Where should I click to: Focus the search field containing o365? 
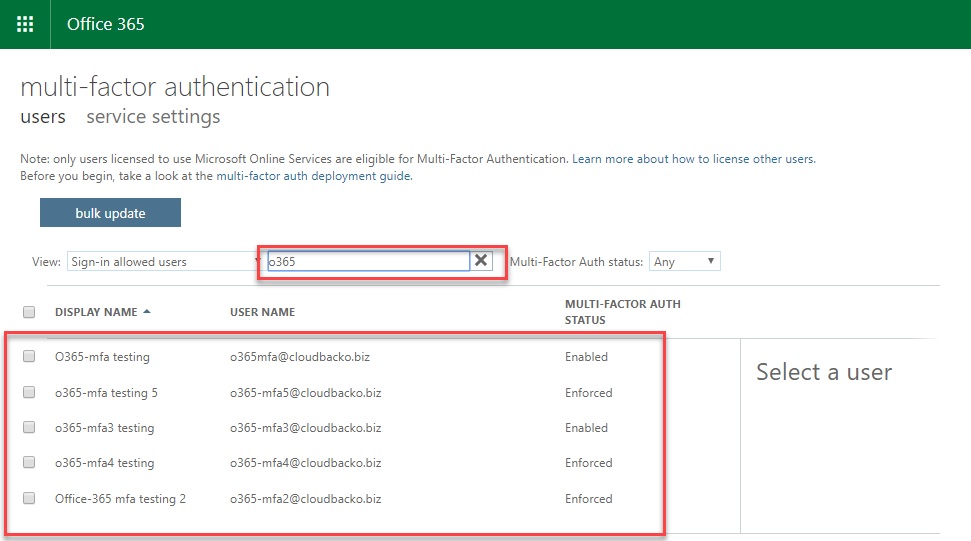368,261
